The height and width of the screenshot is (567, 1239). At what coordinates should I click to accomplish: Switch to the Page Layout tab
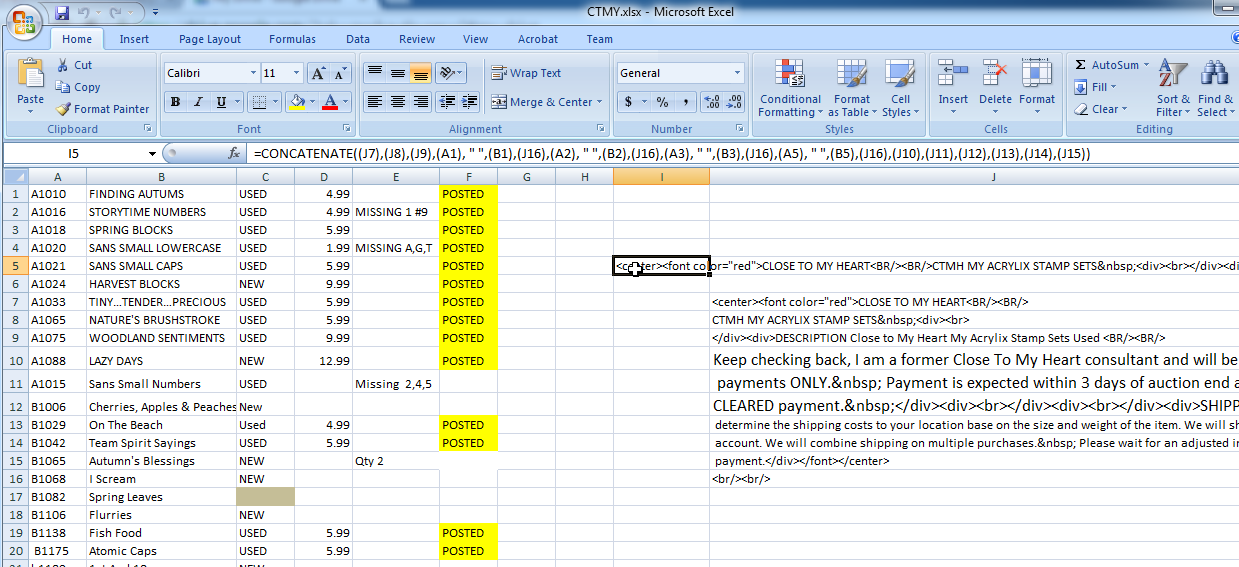[x=210, y=39]
